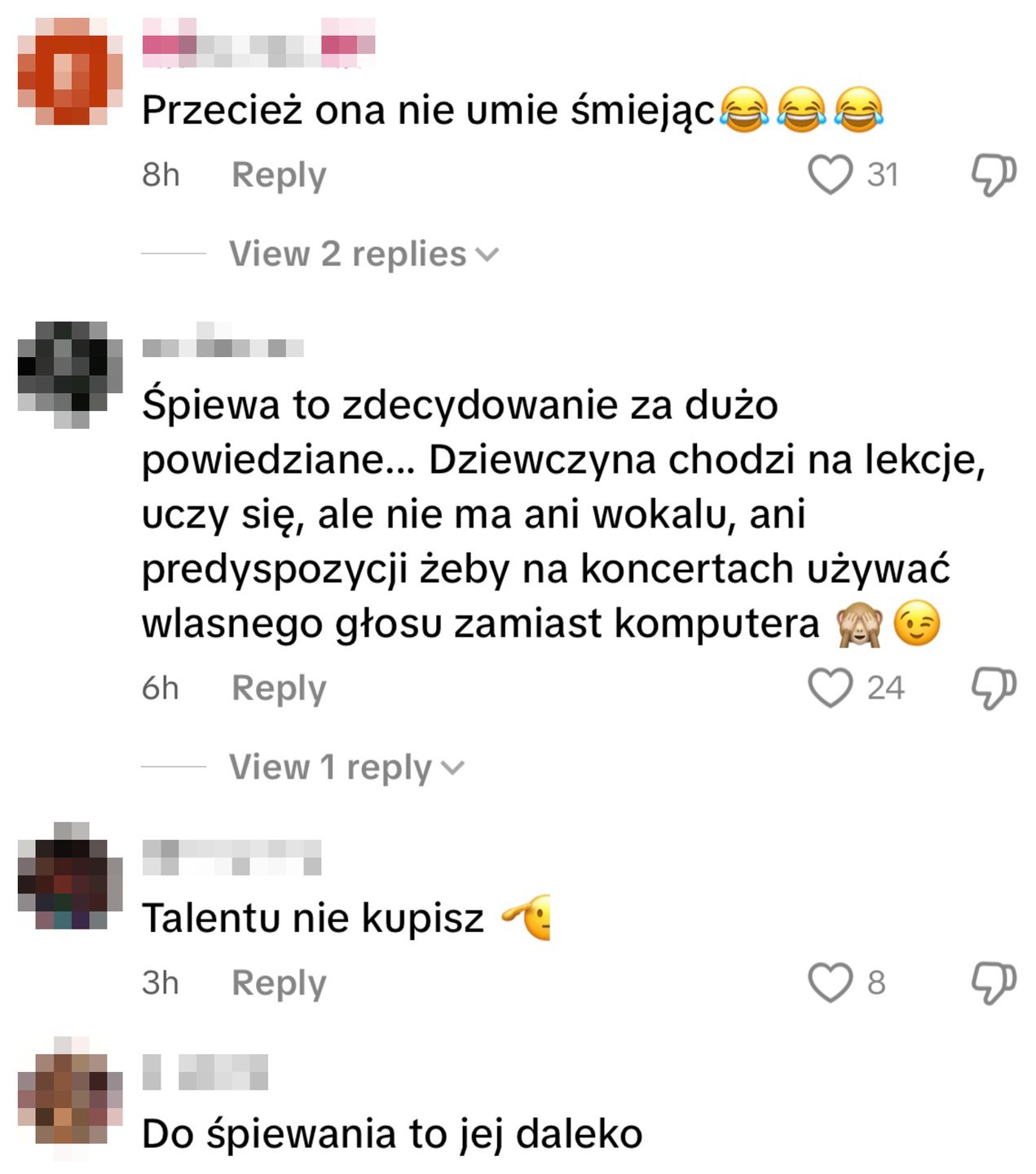
Task: Open avatar of 'Do śpiewania' commenter
Action: coord(70,1098)
